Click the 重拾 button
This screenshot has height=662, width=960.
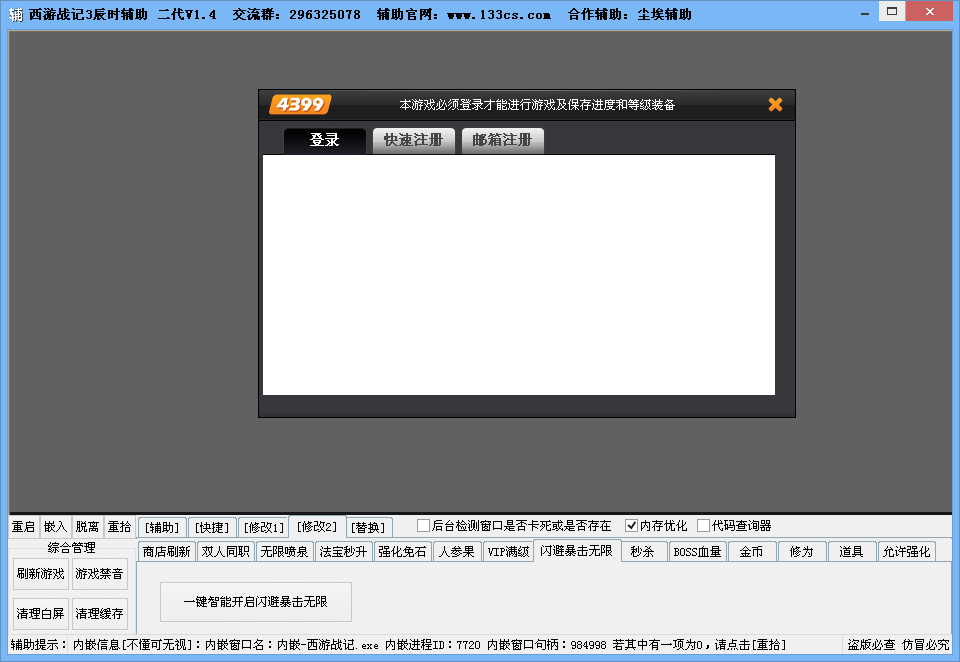pyautogui.click(x=119, y=527)
